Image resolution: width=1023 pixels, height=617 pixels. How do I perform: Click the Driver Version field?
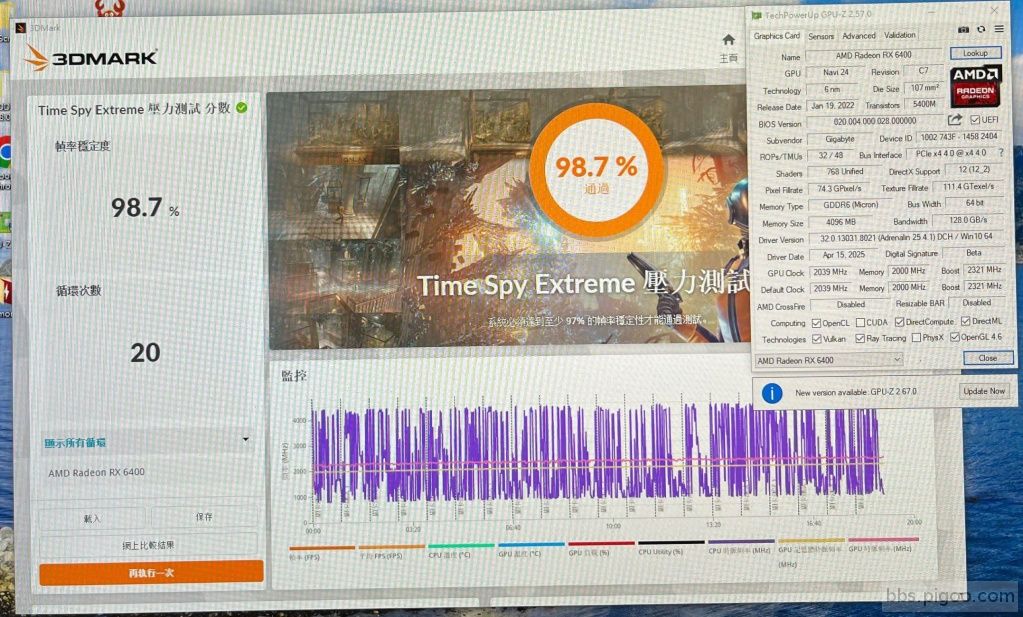906,237
